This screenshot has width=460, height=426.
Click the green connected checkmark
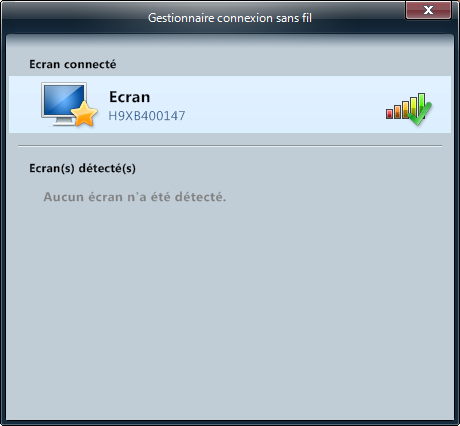[x=420, y=114]
